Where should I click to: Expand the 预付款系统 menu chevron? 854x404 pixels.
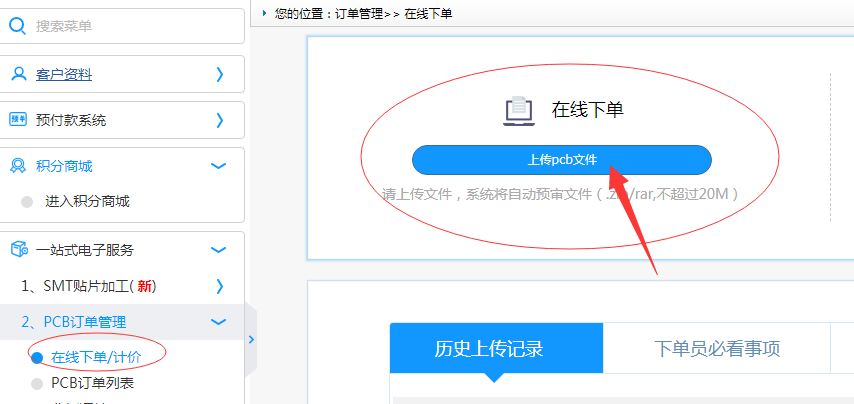[219, 120]
